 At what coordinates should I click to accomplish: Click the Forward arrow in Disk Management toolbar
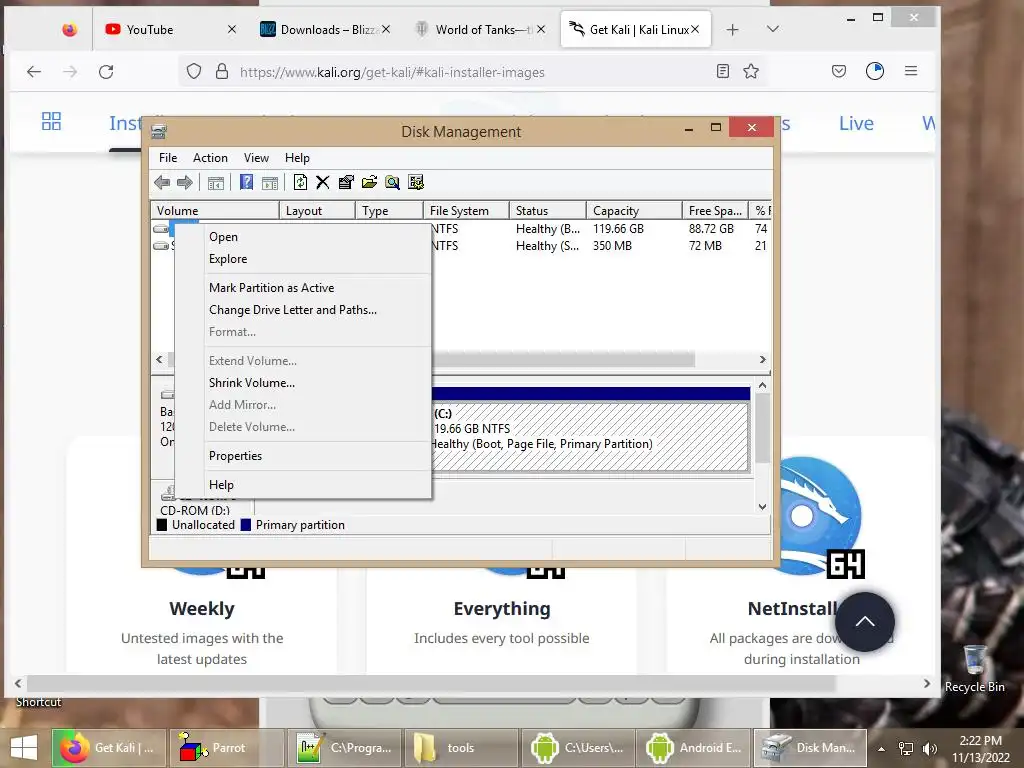(x=185, y=182)
